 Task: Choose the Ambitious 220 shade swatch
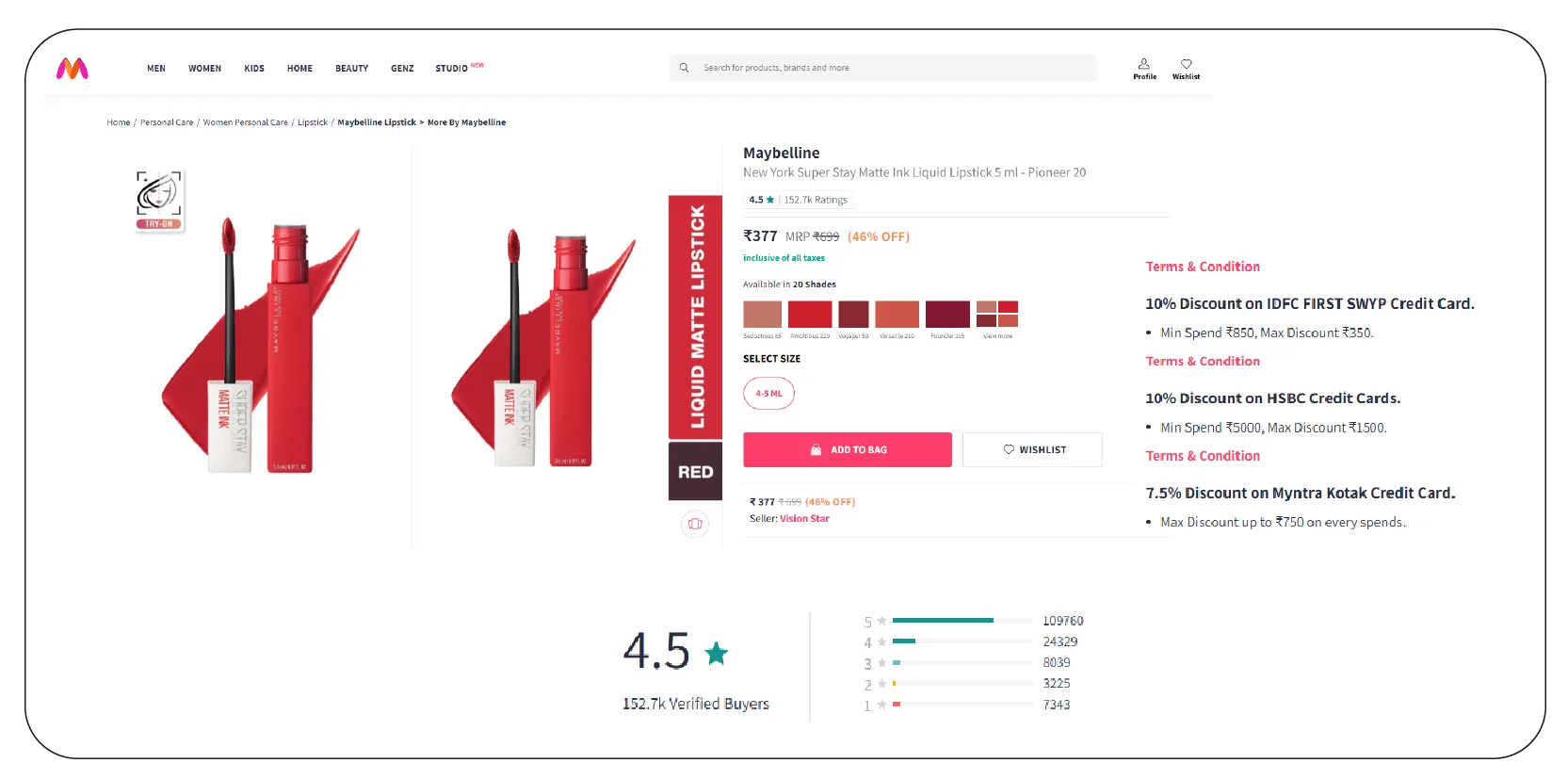click(x=810, y=315)
